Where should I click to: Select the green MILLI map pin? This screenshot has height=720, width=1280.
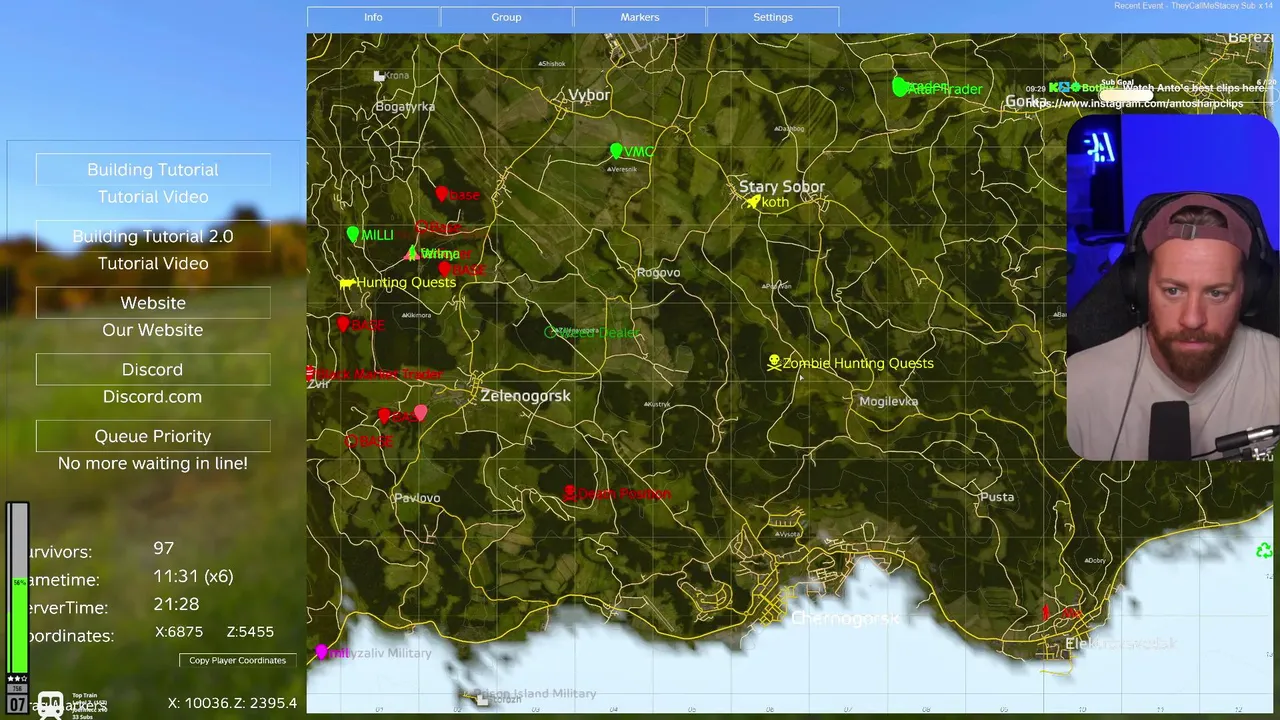click(352, 234)
